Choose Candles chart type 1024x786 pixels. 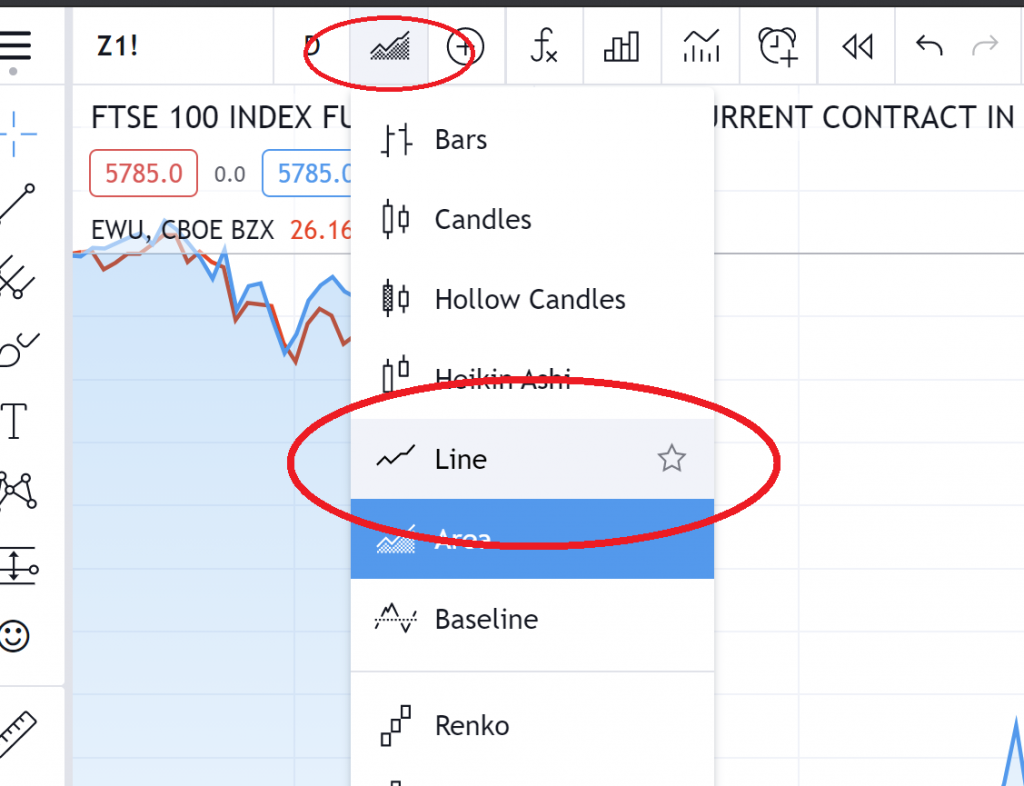click(x=482, y=220)
